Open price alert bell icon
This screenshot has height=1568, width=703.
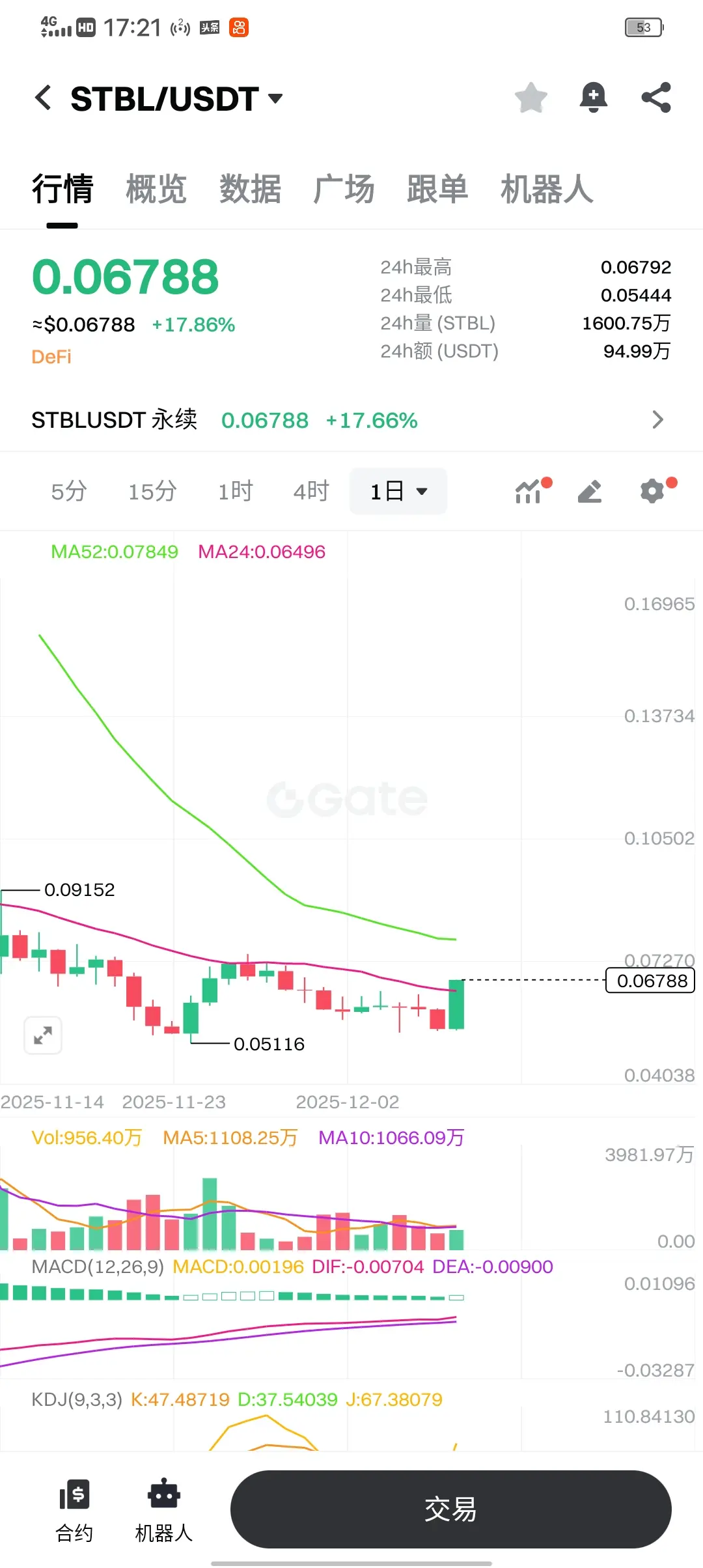[594, 98]
